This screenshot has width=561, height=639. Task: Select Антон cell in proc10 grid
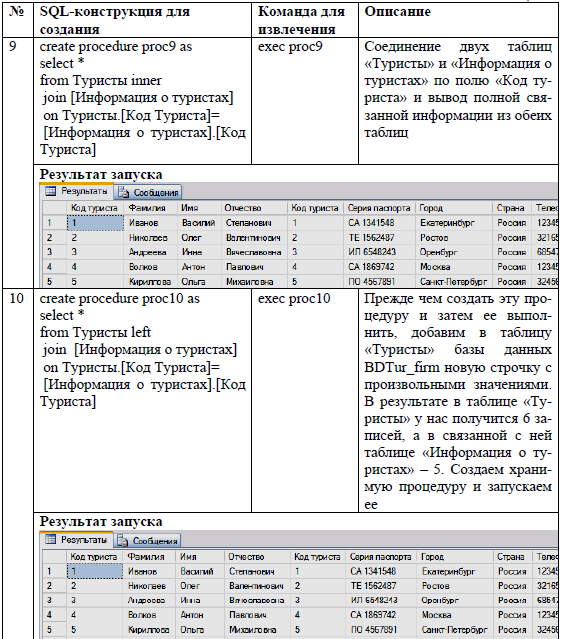[x=200, y=615]
